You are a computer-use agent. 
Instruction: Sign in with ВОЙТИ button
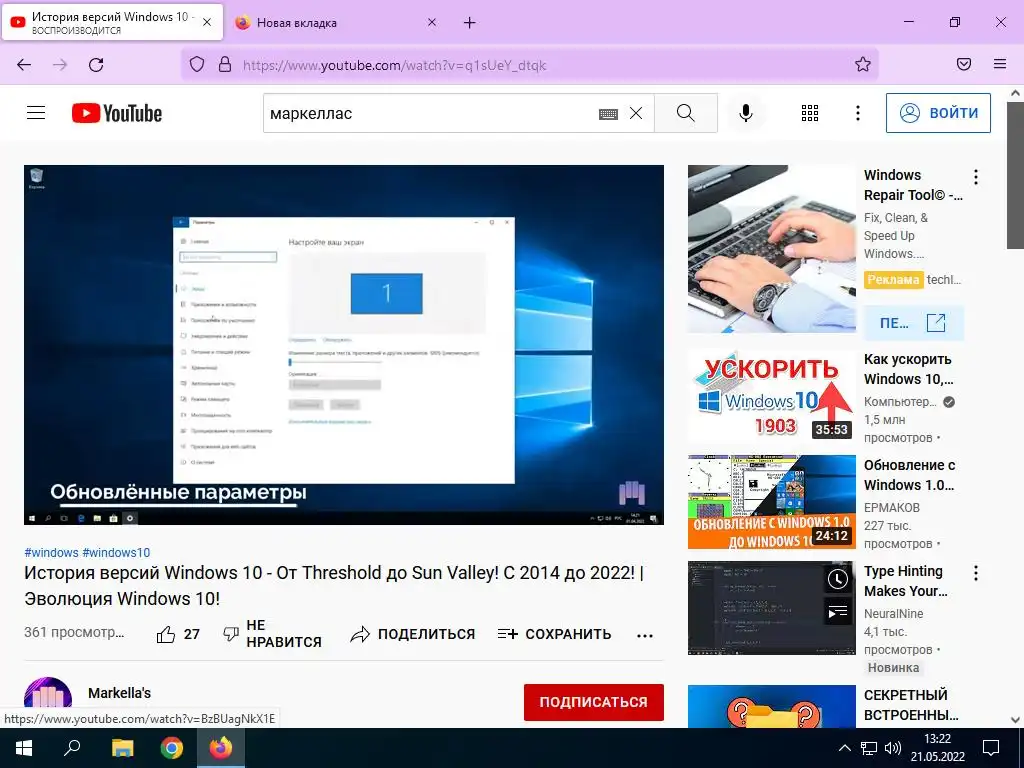click(x=938, y=113)
